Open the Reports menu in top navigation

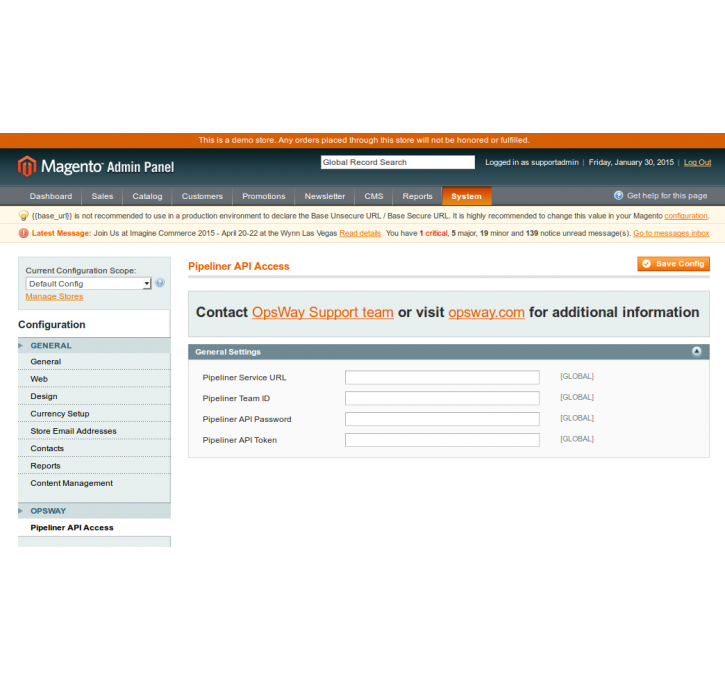pos(417,196)
